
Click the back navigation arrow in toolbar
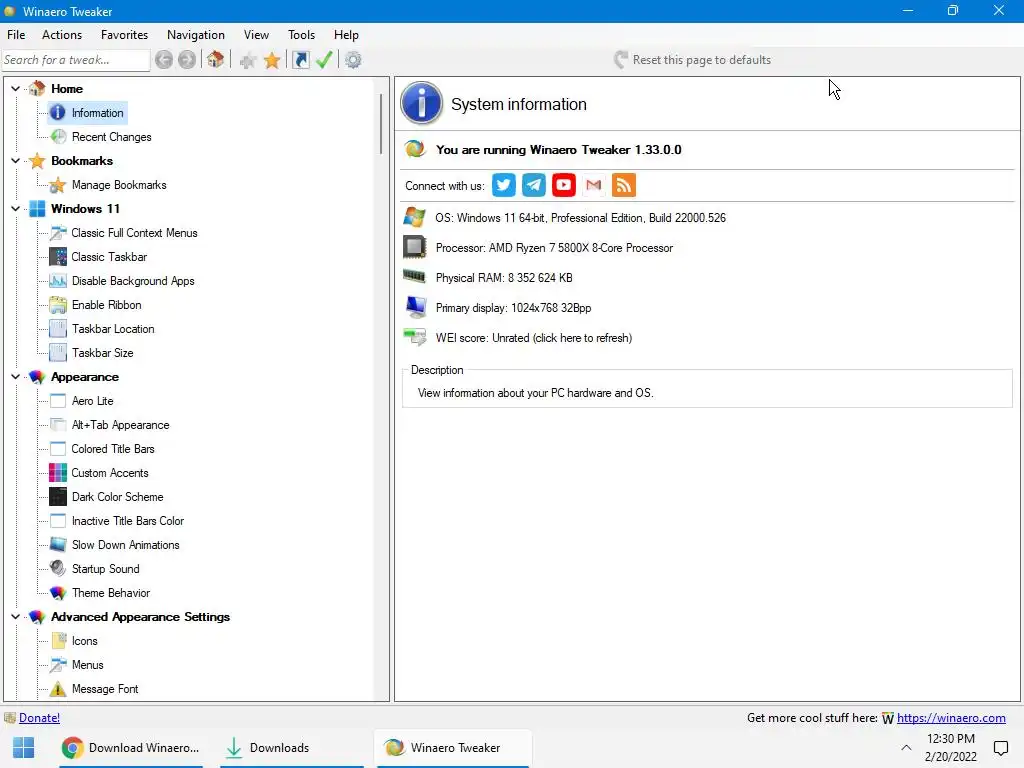coord(164,60)
